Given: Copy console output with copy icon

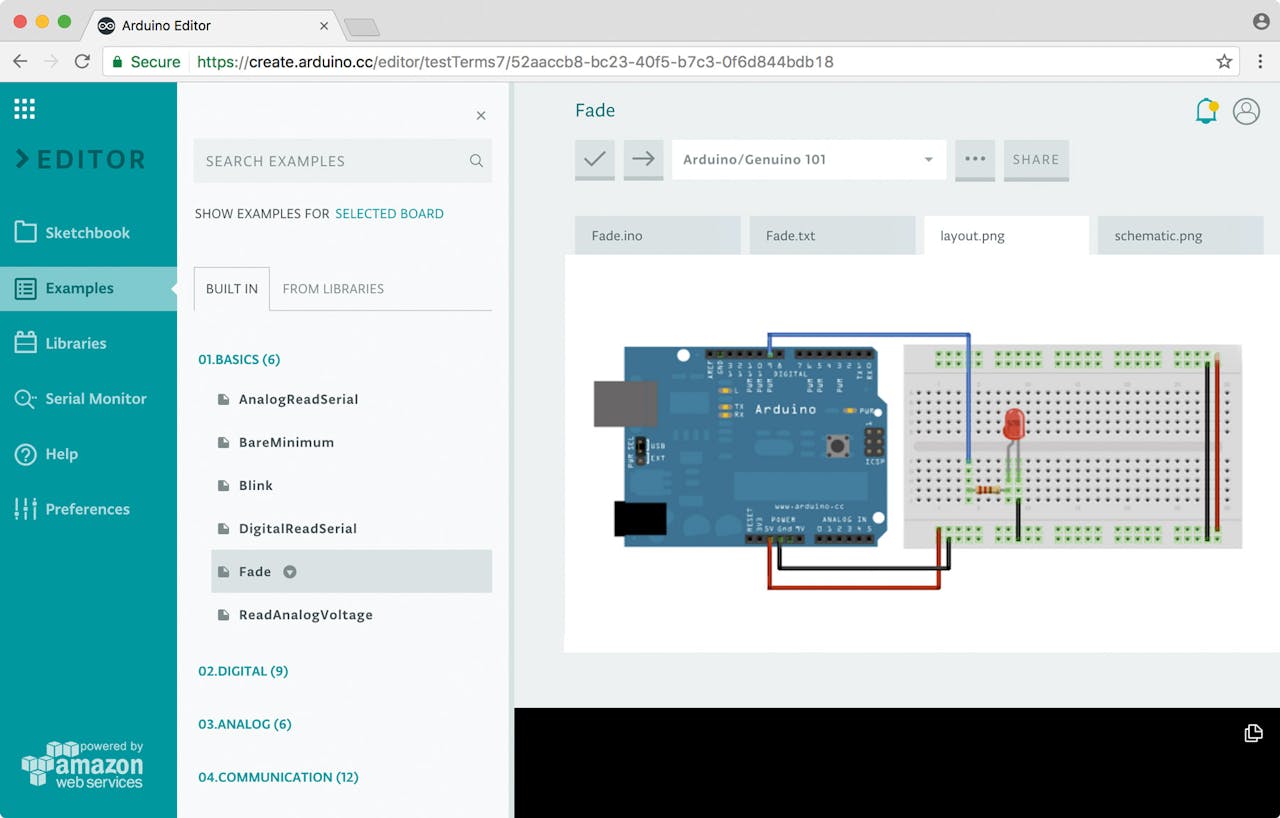Looking at the screenshot, I should (x=1253, y=733).
